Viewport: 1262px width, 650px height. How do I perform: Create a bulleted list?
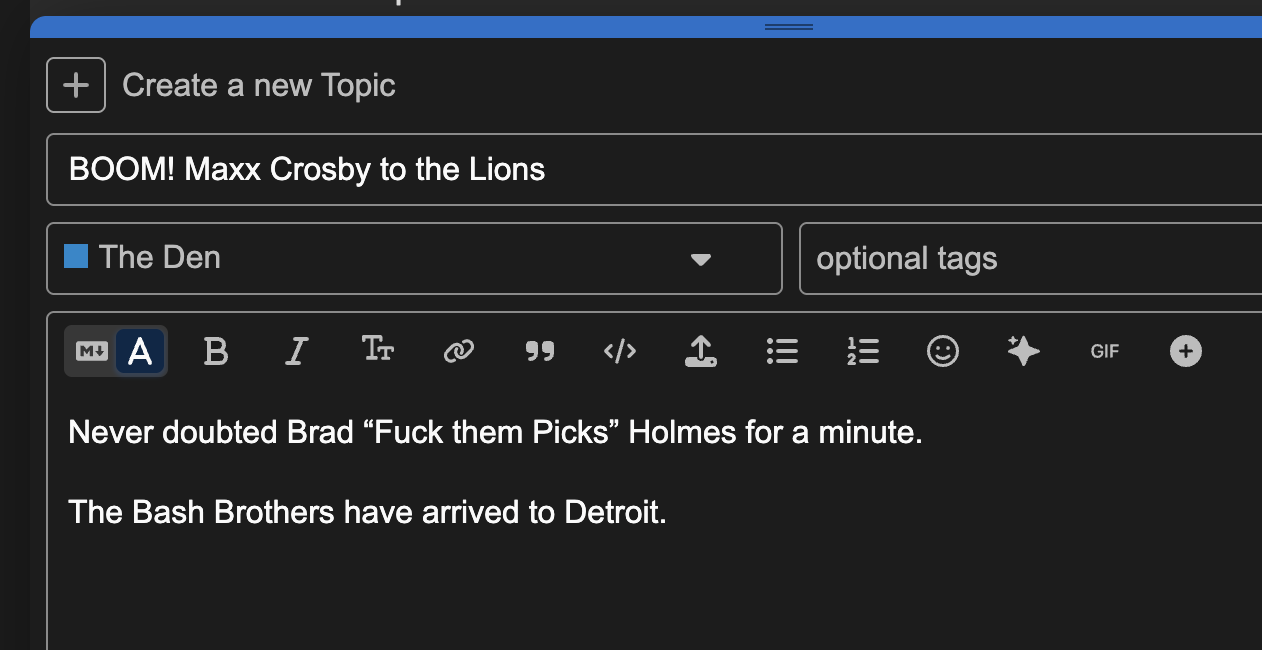point(782,351)
